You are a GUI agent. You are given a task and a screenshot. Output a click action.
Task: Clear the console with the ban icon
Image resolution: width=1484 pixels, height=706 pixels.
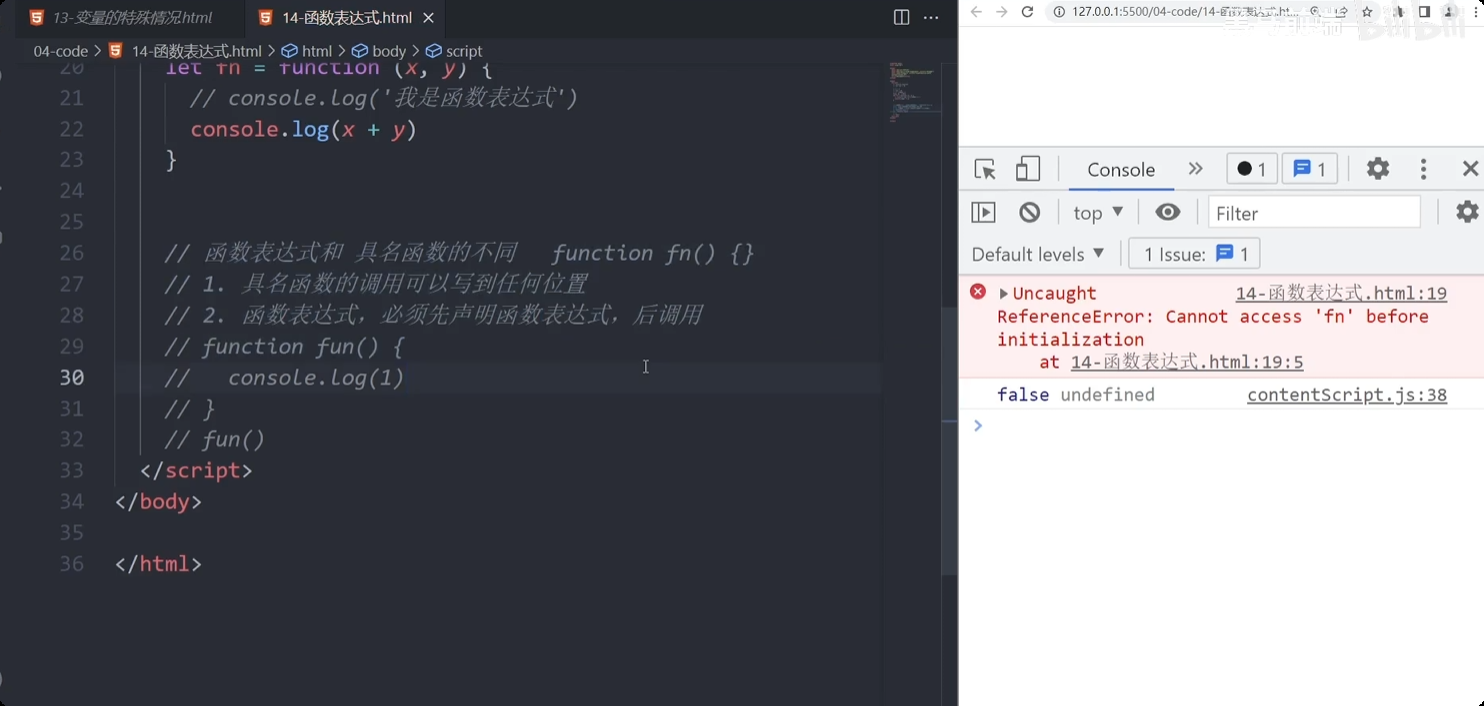click(1030, 212)
